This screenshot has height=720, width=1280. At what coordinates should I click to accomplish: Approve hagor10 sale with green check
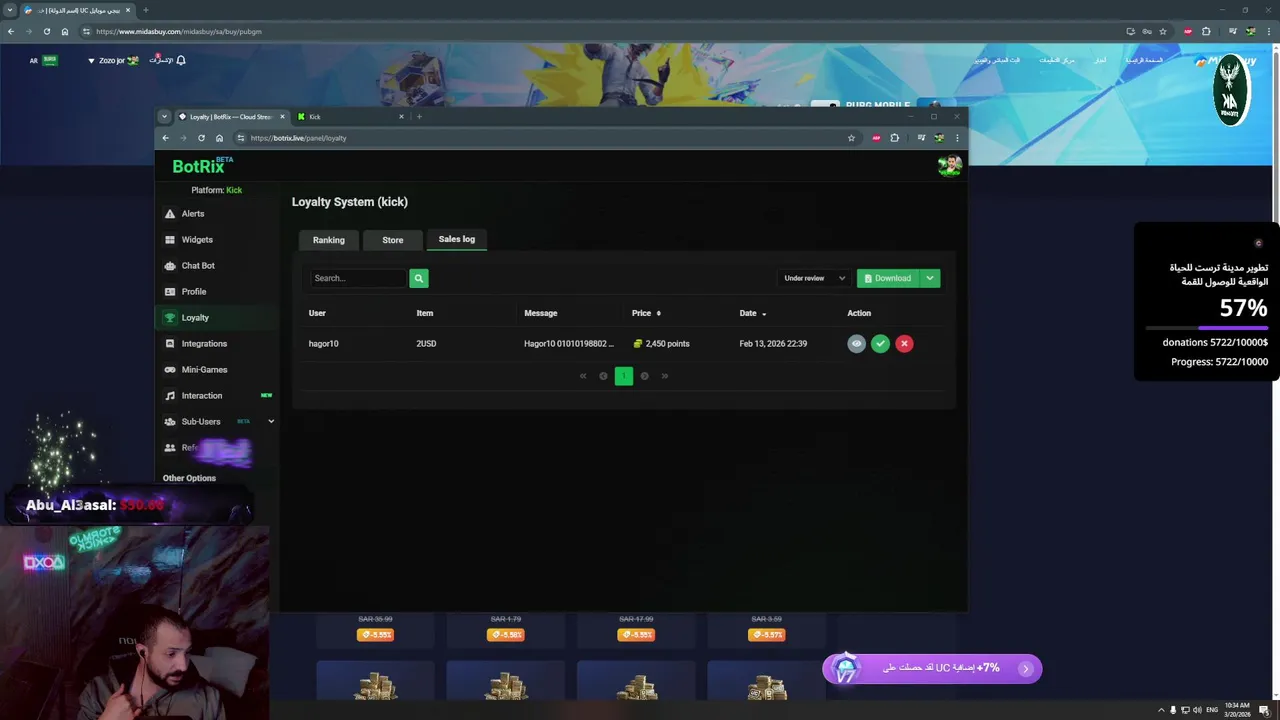[x=880, y=343]
